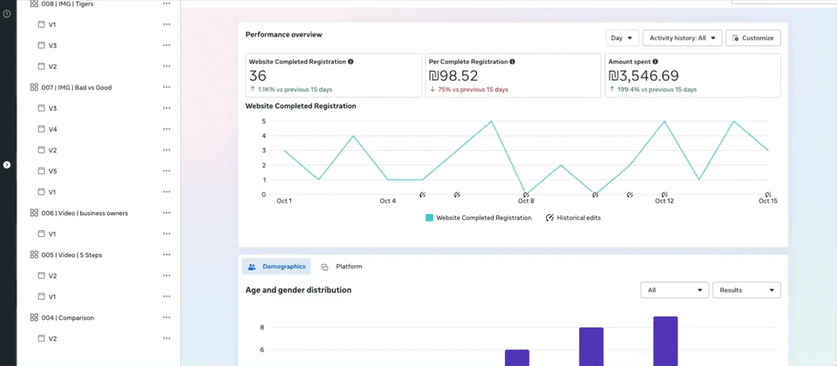Click the clock icon in the dark left rail
Image resolution: width=837 pixels, height=366 pixels.
point(7,14)
